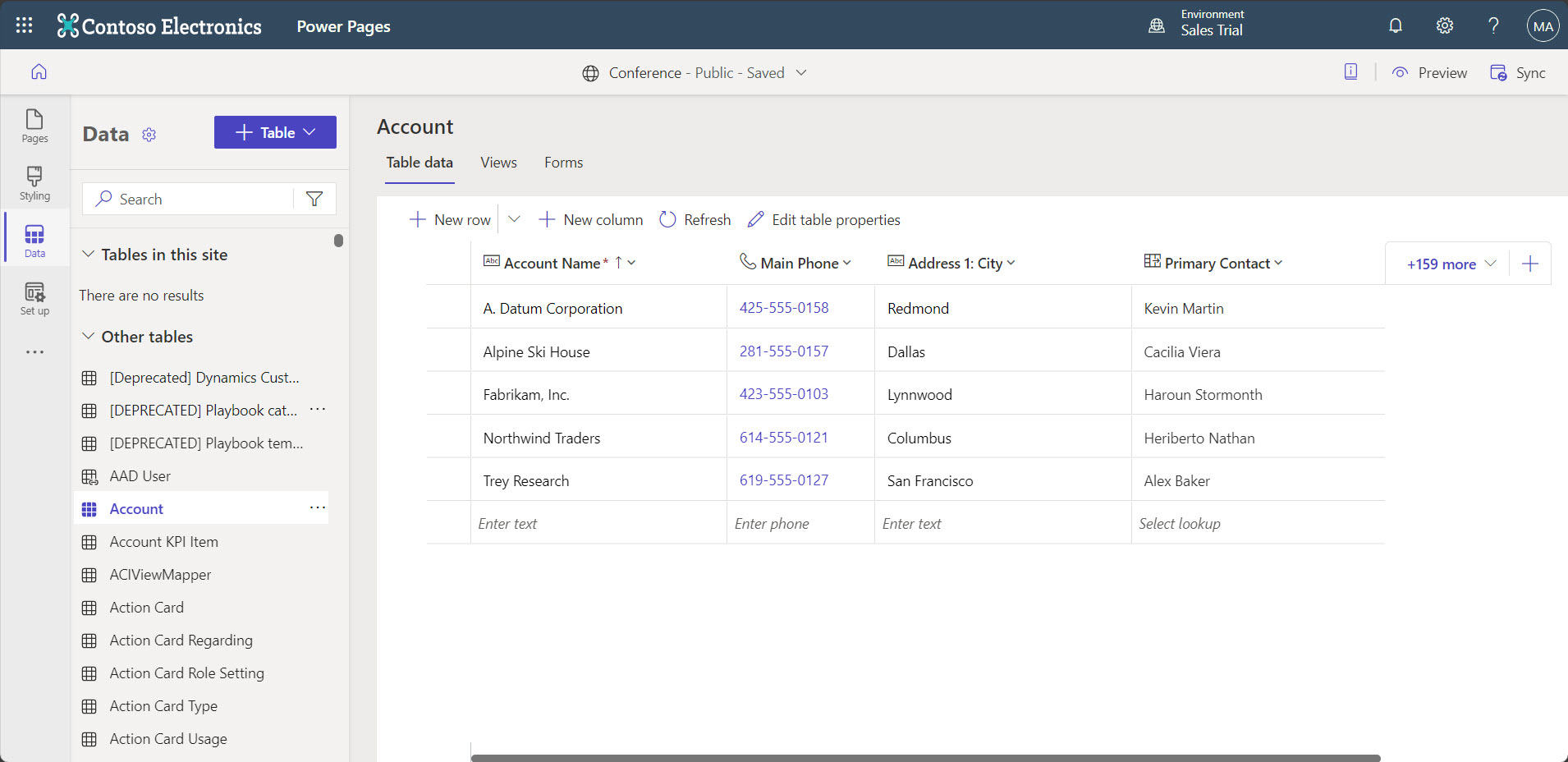The width and height of the screenshot is (1568, 762).
Task: Open the environment icon
Action: click(1157, 25)
